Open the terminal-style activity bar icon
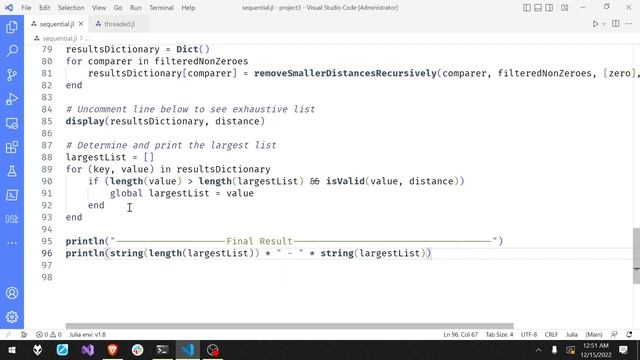640x360 pixels. [x=12, y=195]
